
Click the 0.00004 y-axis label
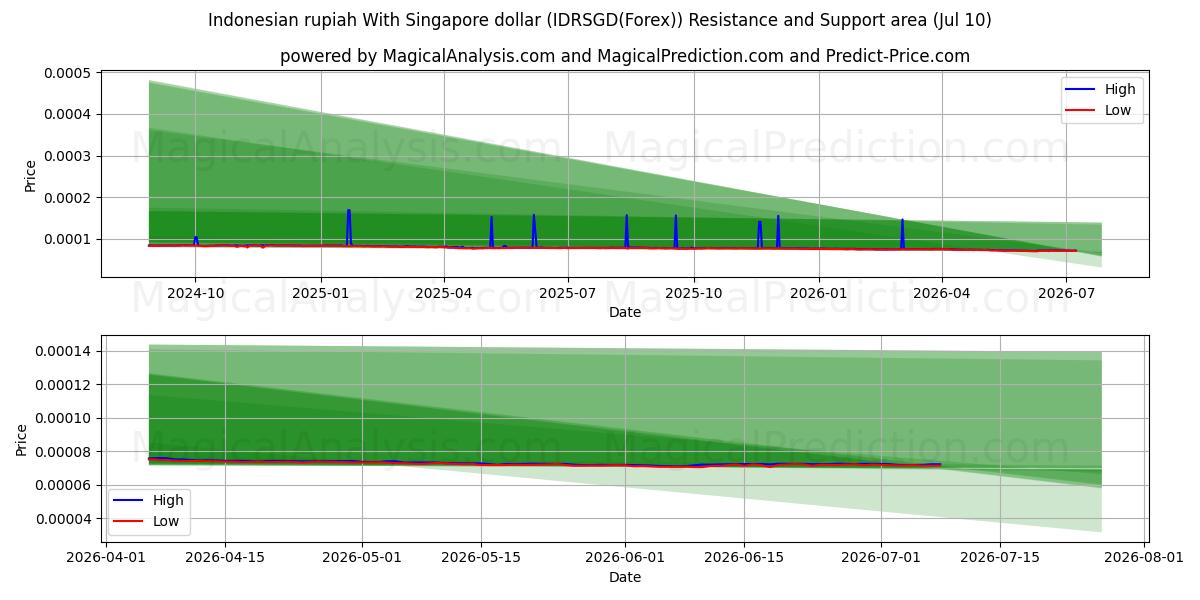click(x=64, y=519)
